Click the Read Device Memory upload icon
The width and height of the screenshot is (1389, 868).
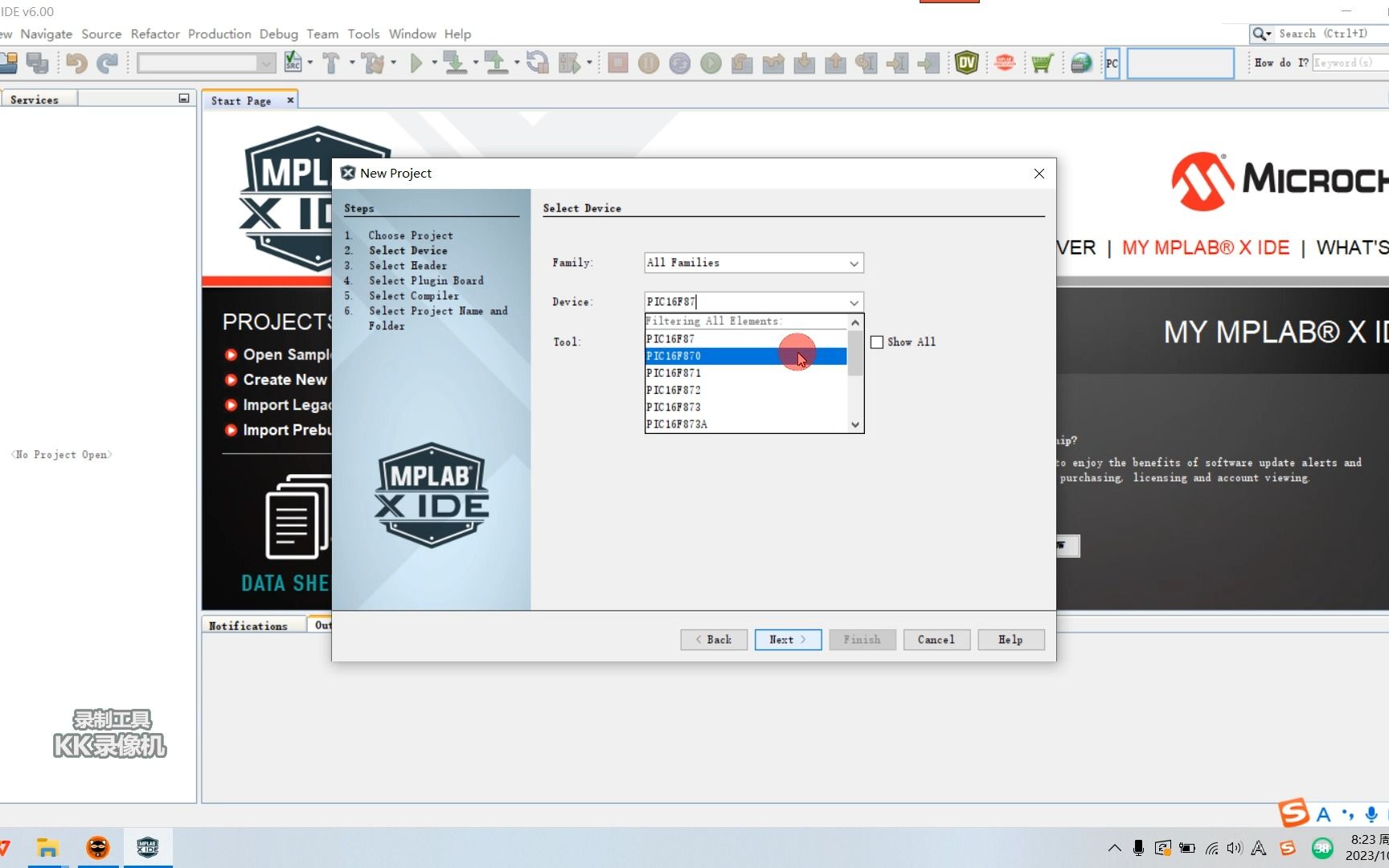click(497, 63)
